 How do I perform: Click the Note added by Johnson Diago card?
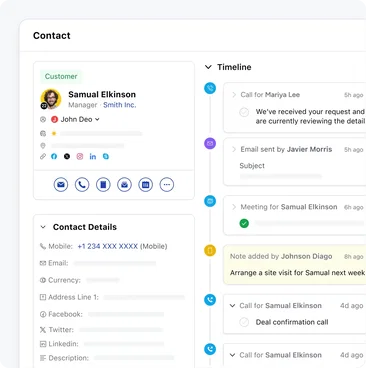[x=295, y=265]
